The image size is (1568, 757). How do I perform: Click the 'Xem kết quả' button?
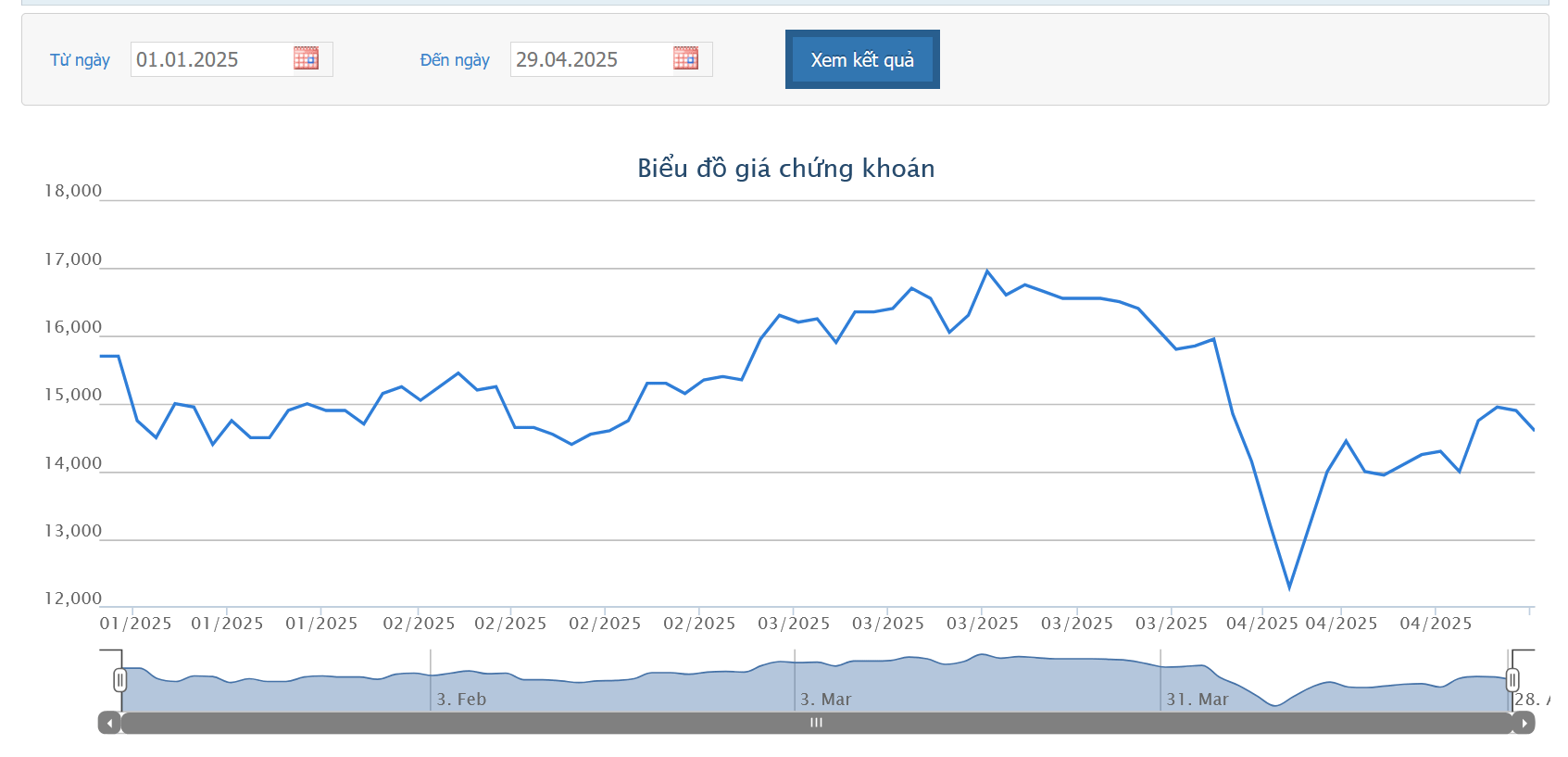[862, 59]
